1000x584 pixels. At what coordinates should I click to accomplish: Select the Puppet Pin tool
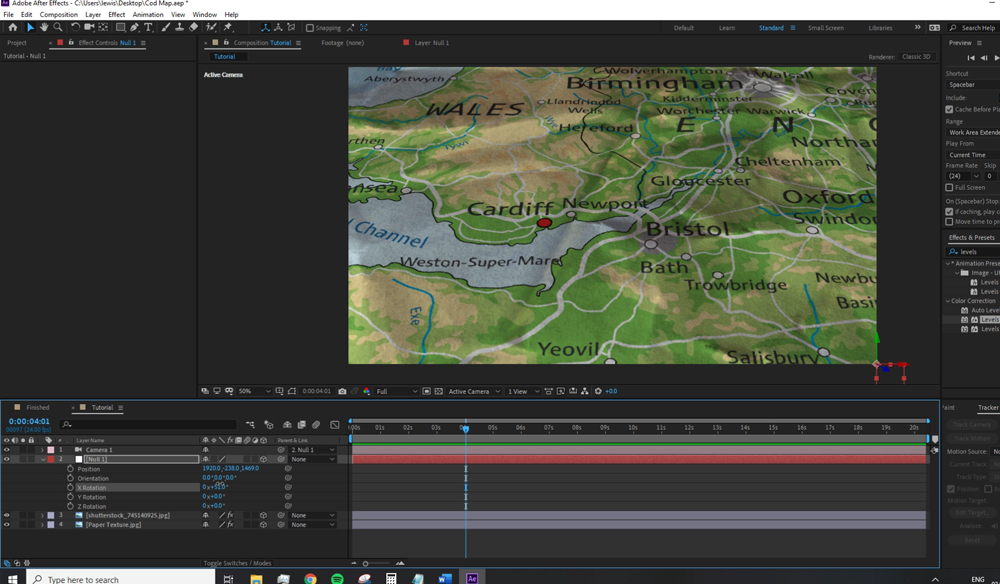228,27
